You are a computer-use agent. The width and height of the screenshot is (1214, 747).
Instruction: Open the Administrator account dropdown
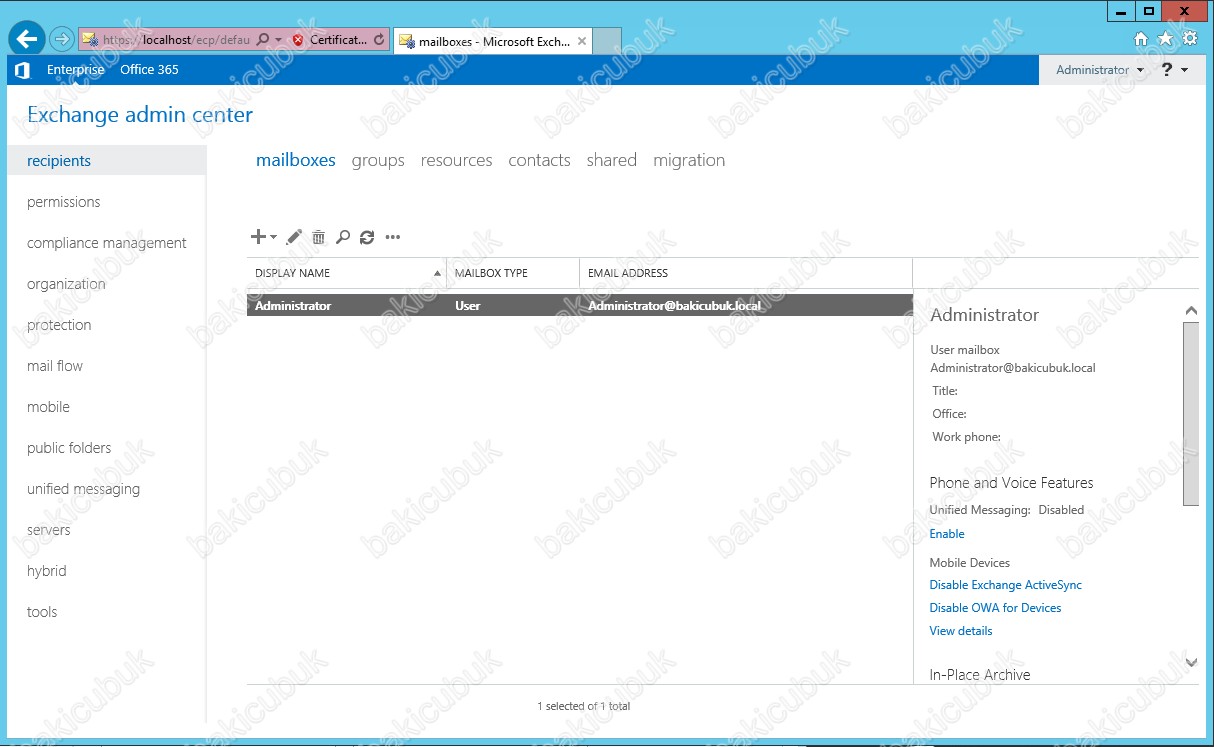point(1100,70)
